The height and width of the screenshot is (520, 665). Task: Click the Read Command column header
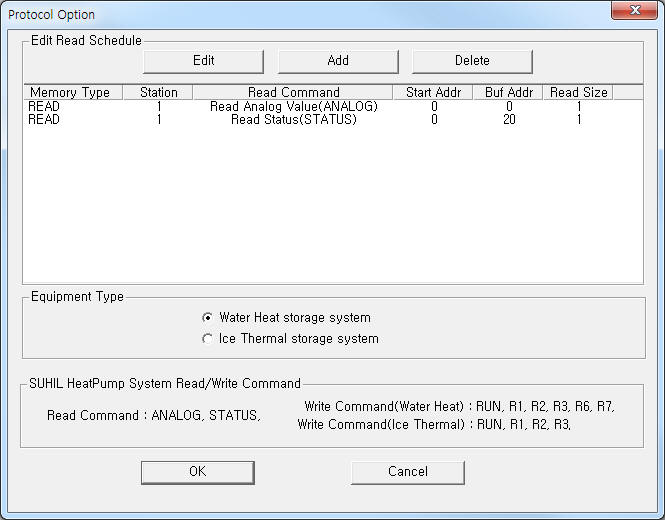[293, 93]
